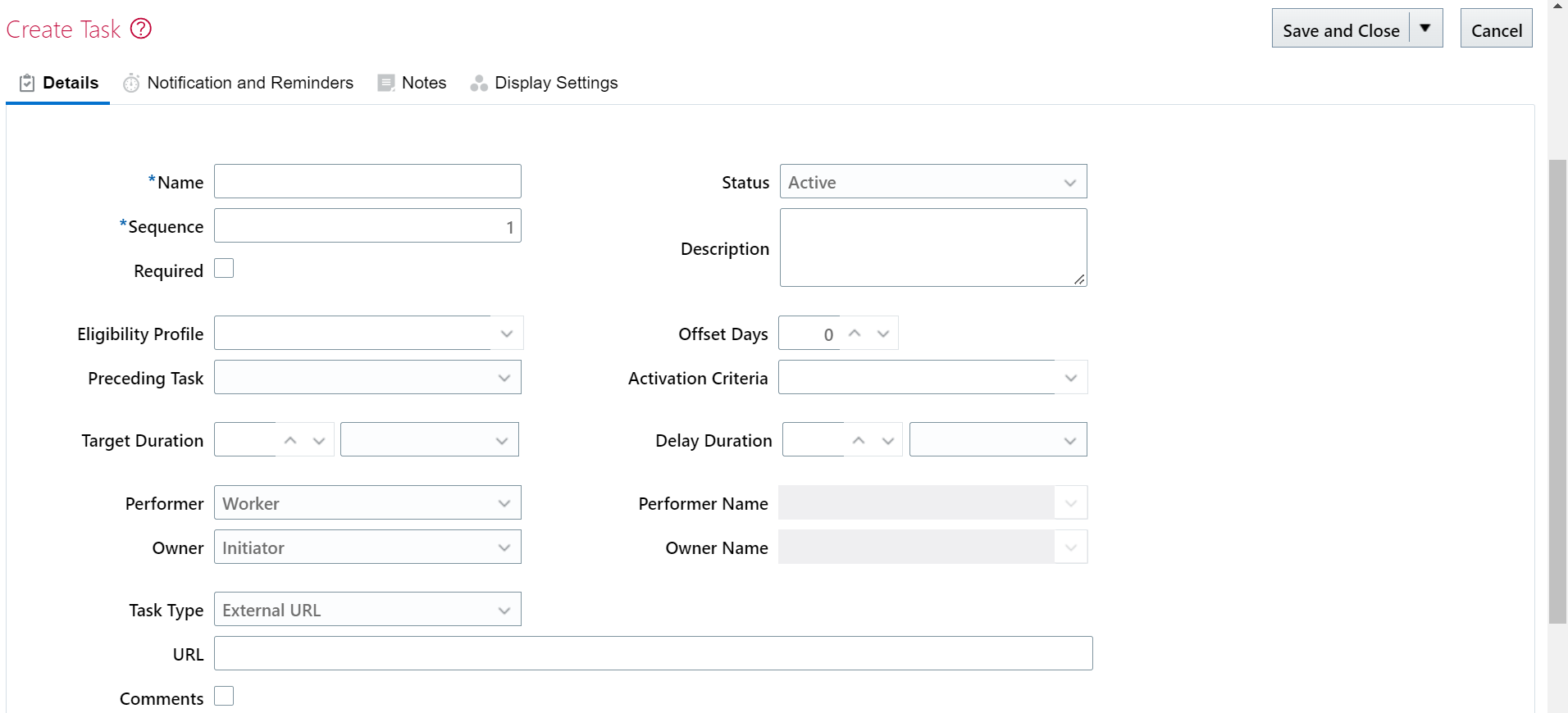Switch to the Notes tab
1568x713 pixels.
pyautogui.click(x=413, y=83)
